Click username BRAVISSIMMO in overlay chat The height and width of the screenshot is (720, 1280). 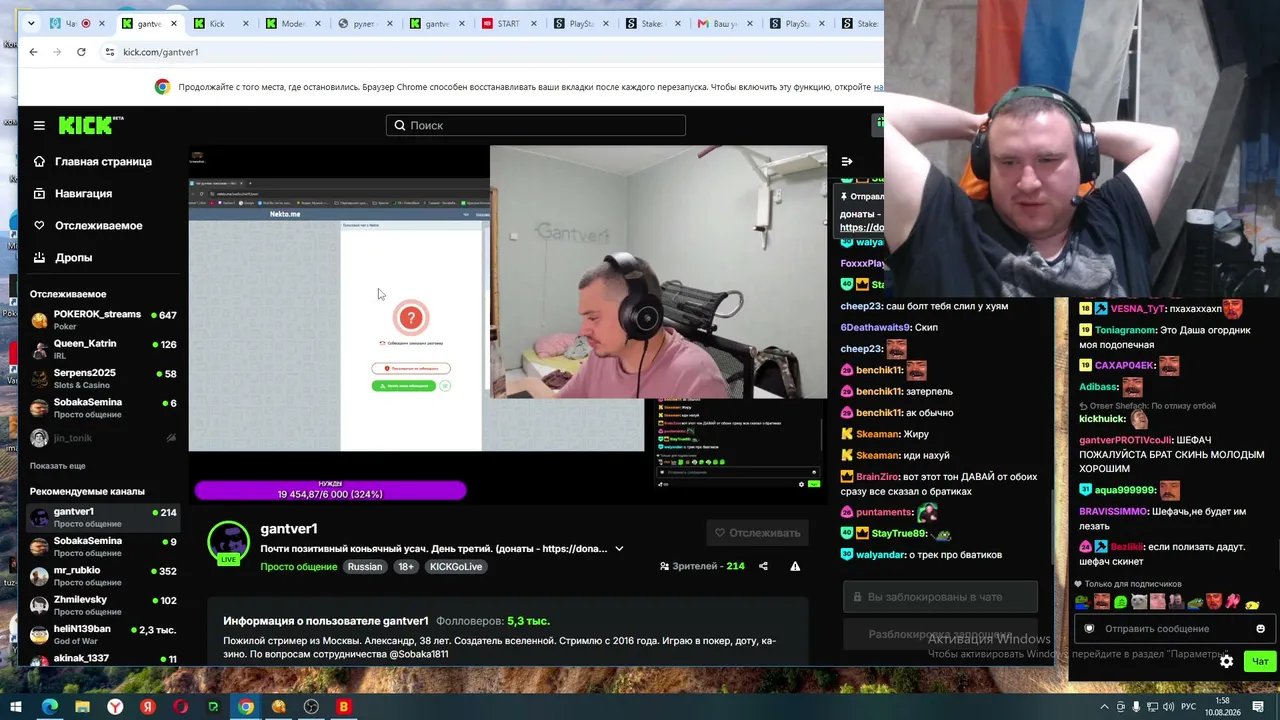tap(1113, 511)
